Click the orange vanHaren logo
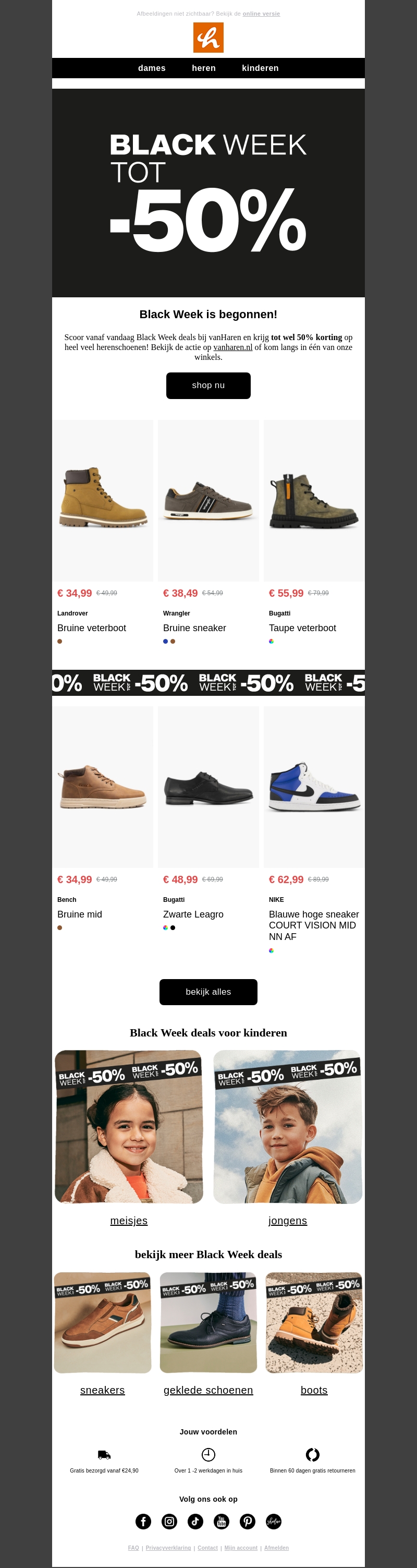This screenshot has height=1568, width=417. point(208,38)
